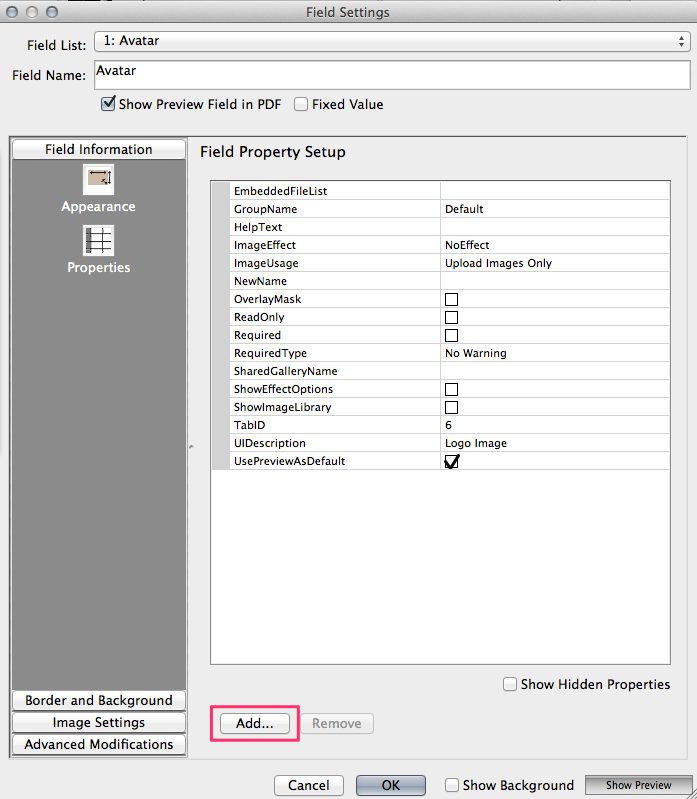Toggle Show Preview Field in PDF

(x=109, y=104)
